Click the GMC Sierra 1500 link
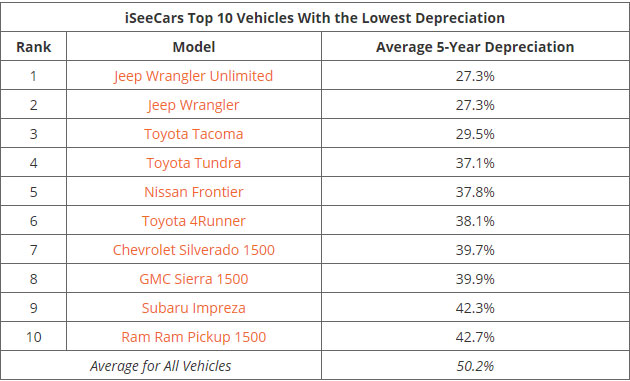The width and height of the screenshot is (630, 381). [x=194, y=279]
